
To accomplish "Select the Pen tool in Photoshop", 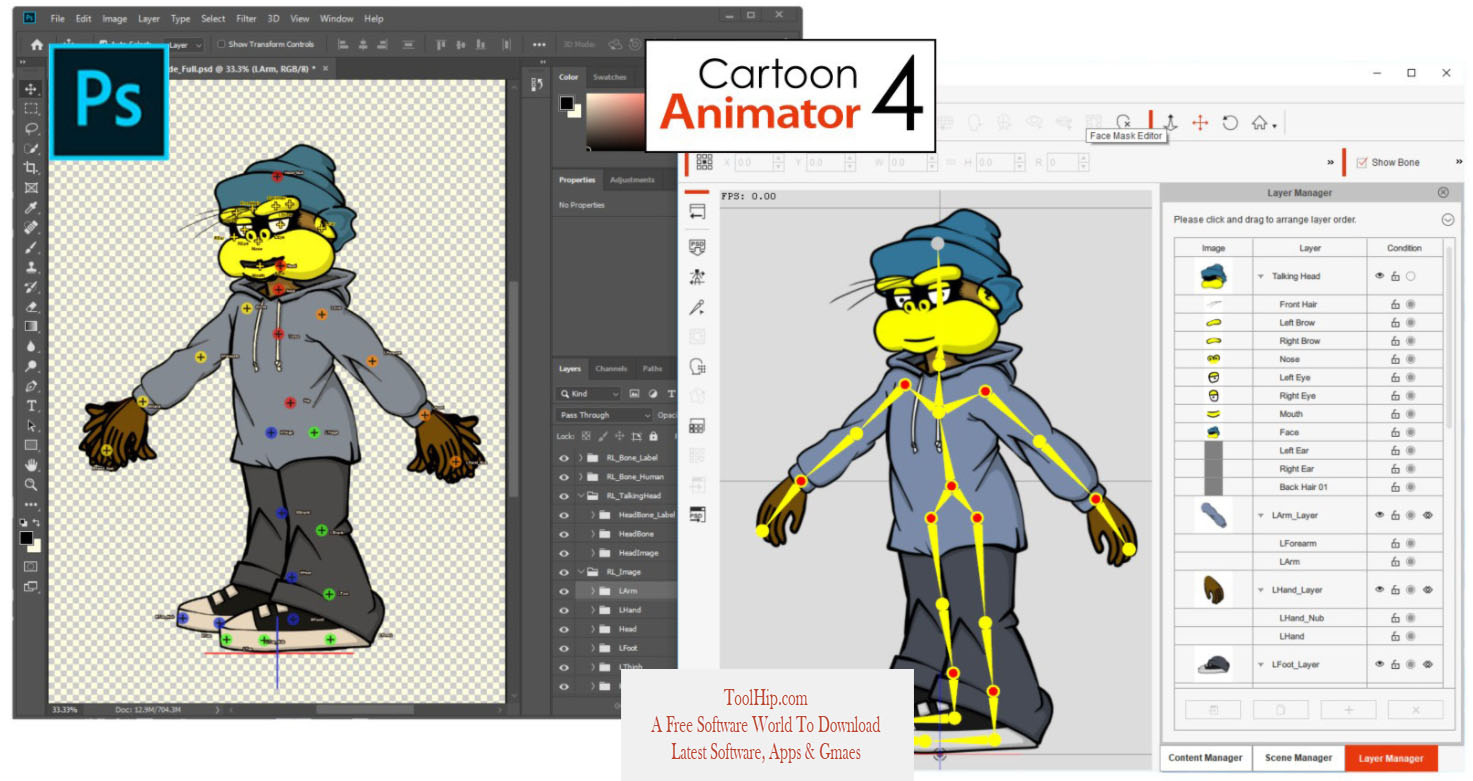I will (x=31, y=386).
